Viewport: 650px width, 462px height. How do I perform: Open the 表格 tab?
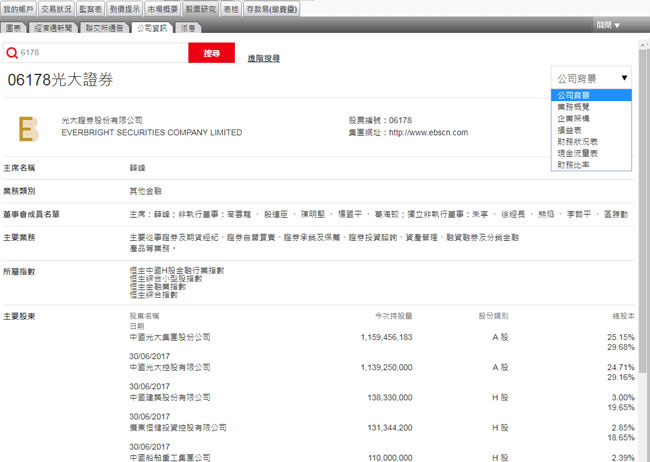(x=231, y=9)
